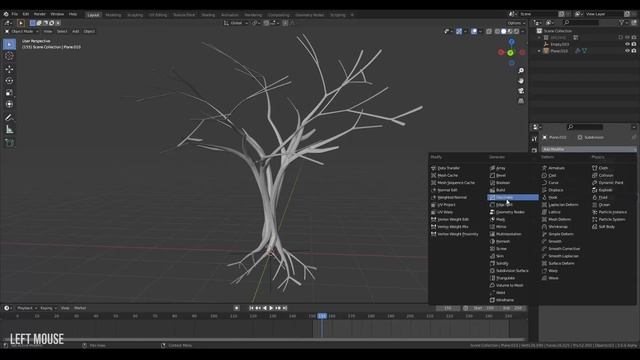
Task: Toggle viewport visibility eye for Plane.010
Action: pos(627,51)
